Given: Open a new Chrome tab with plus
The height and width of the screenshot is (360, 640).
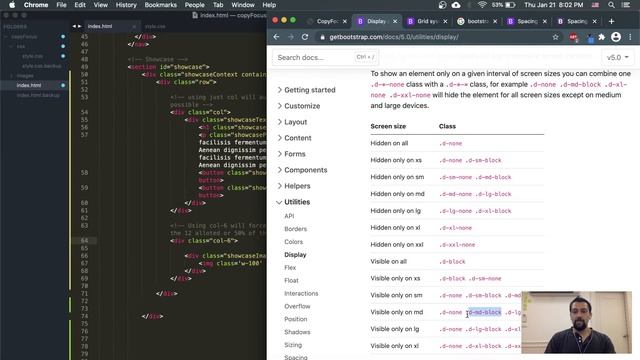Looking at the screenshot, I should (x=611, y=21).
